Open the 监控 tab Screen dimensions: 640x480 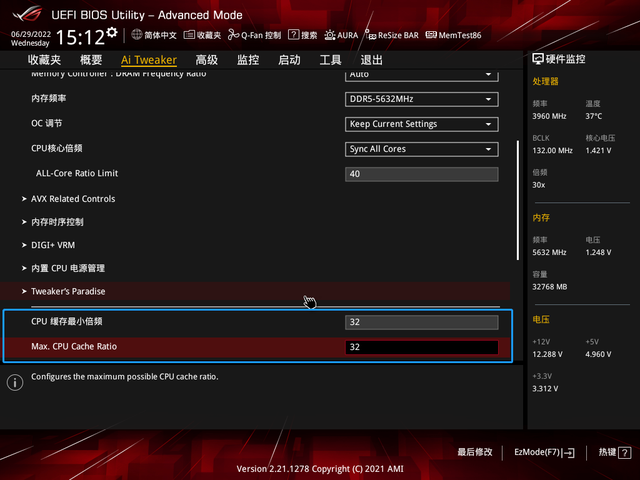tap(248, 60)
